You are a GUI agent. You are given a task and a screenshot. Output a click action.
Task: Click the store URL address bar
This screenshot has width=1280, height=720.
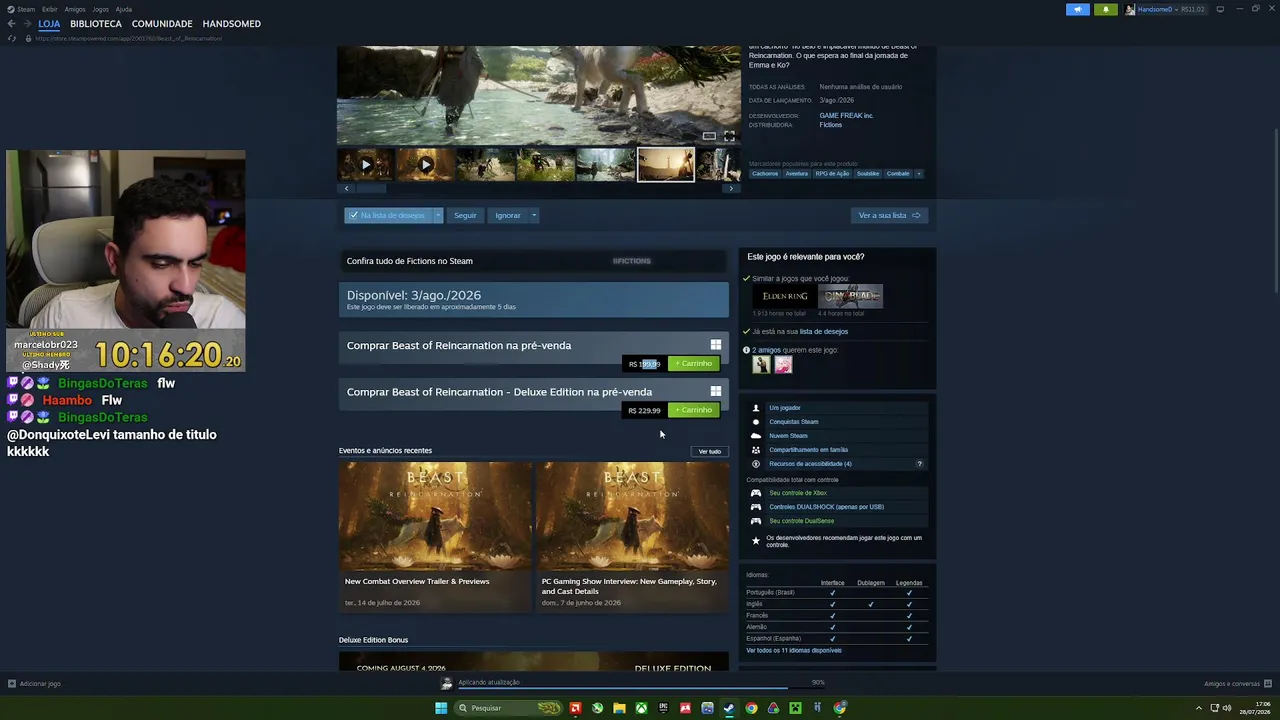coord(129,38)
